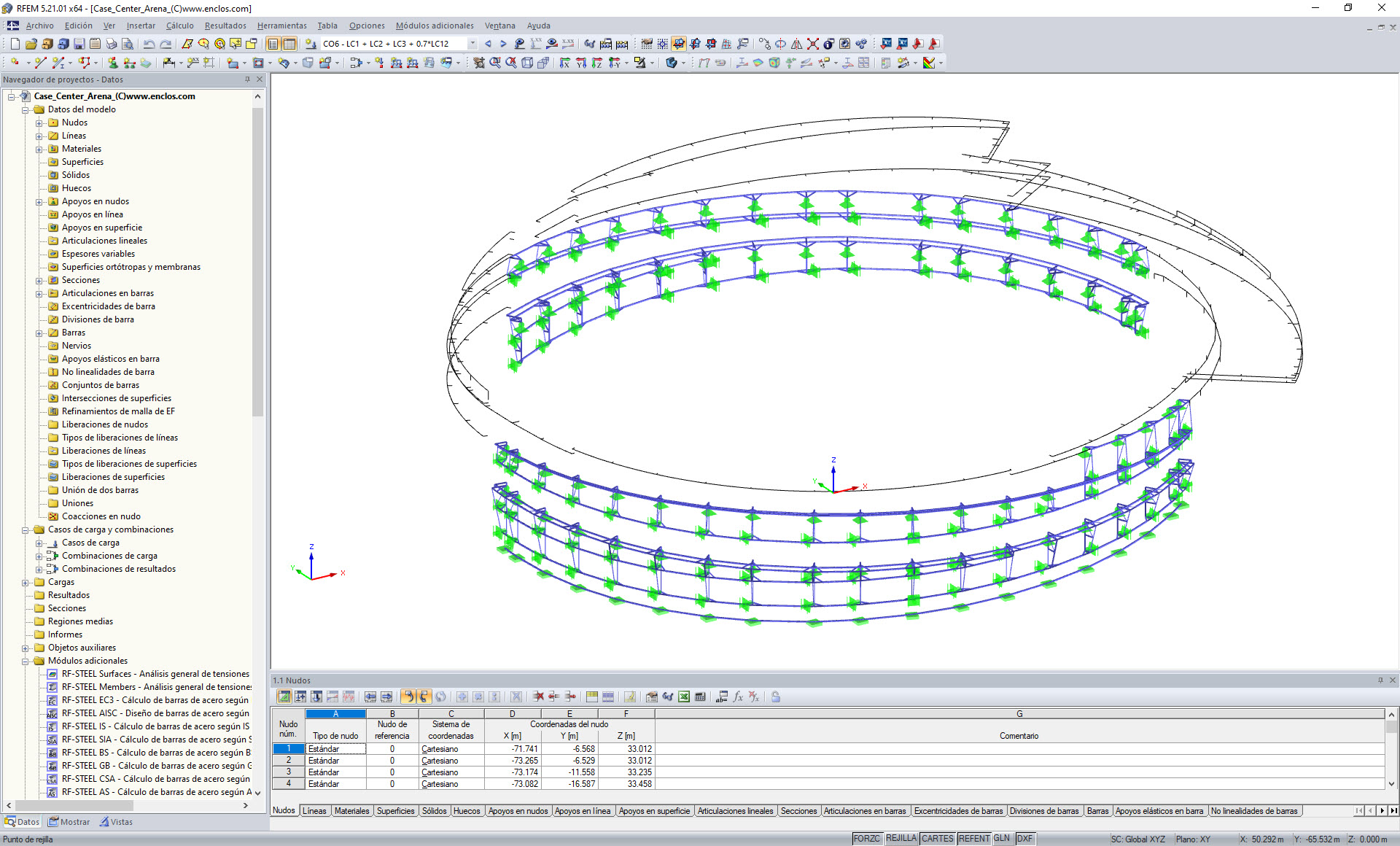Open the calculator in the table toolbar
Viewport: 1400px width, 846px height.
point(700,697)
